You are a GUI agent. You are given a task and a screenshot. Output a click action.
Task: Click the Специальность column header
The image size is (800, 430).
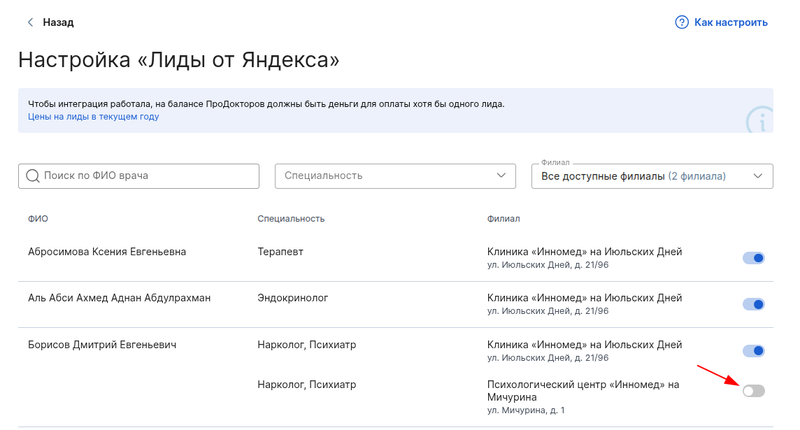291,219
